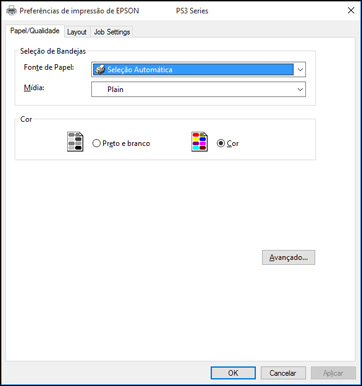The image size is (362, 386).
Task: Open the Mídia dropdown arrow
Action: [x=300, y=89]
